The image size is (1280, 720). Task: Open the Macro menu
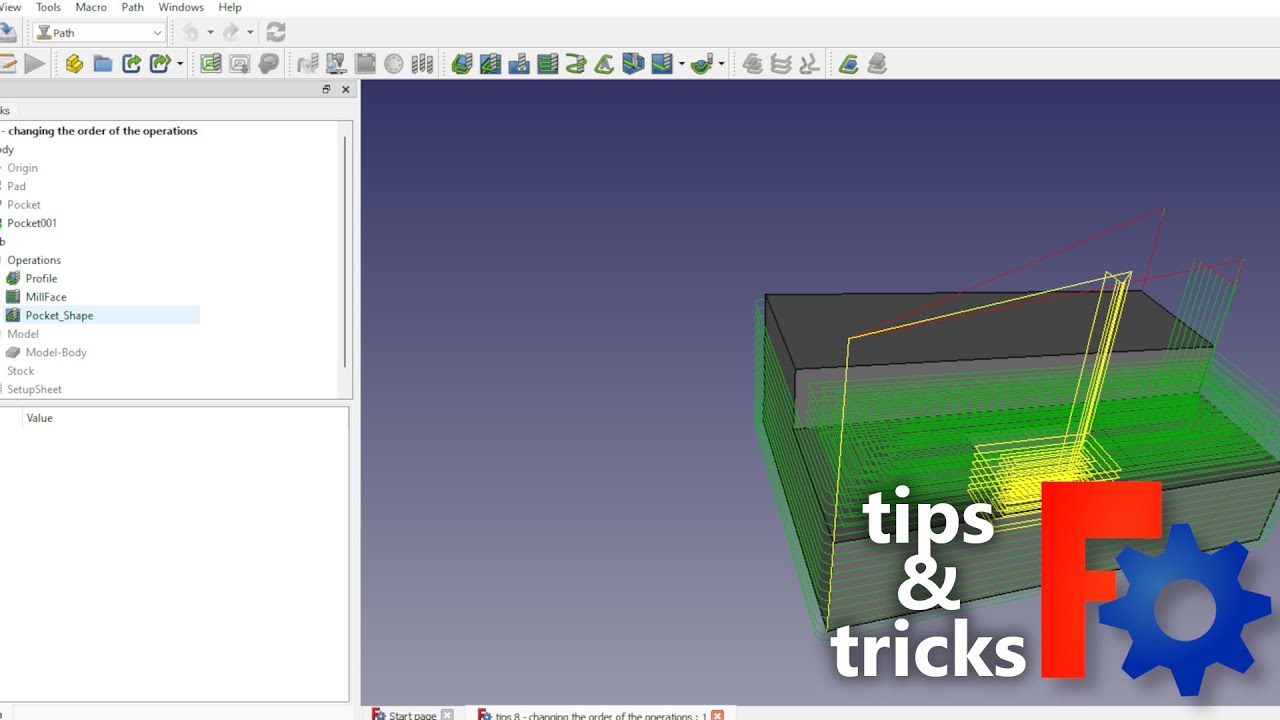click(91, 7)
